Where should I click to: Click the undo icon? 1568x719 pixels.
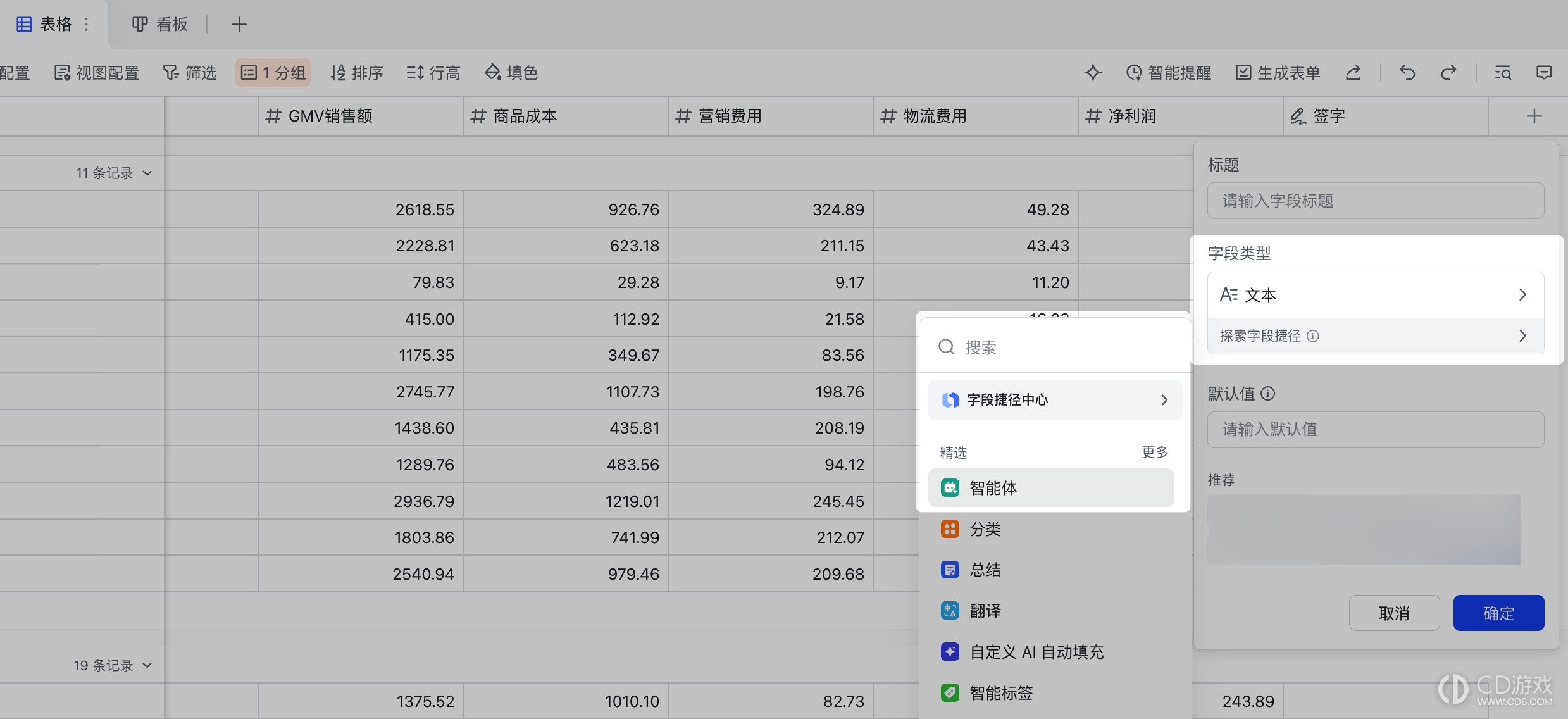1407,73
